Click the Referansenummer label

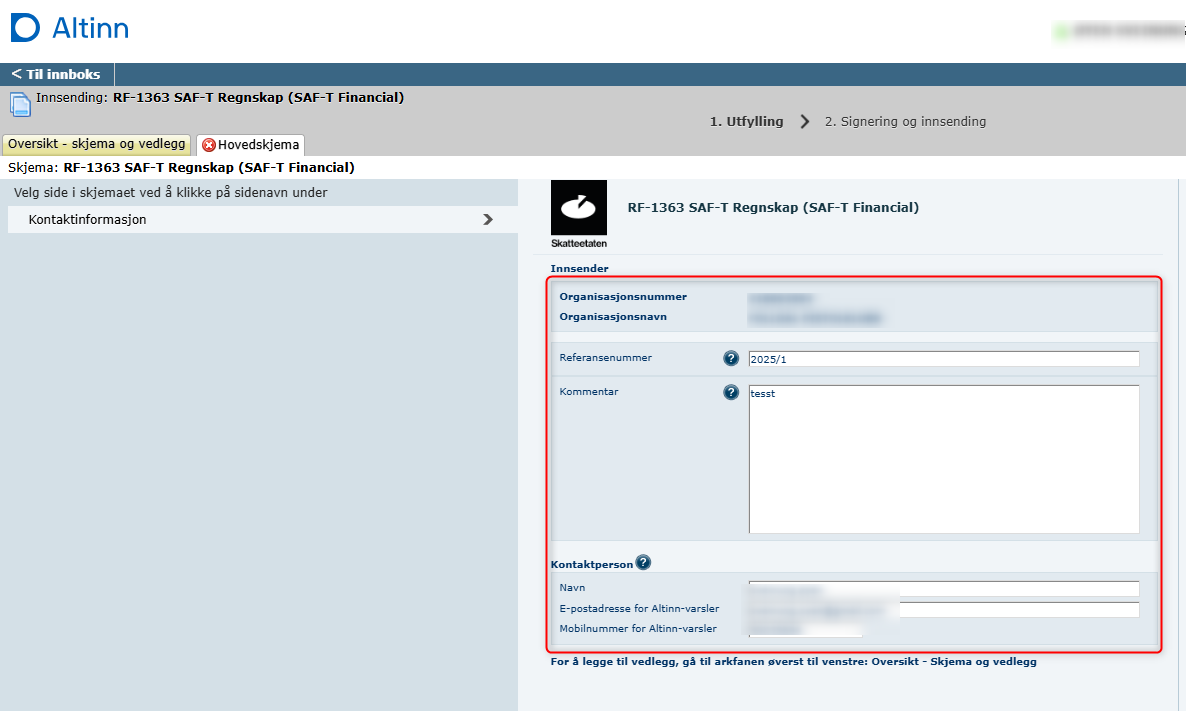[x=606, y=358]
